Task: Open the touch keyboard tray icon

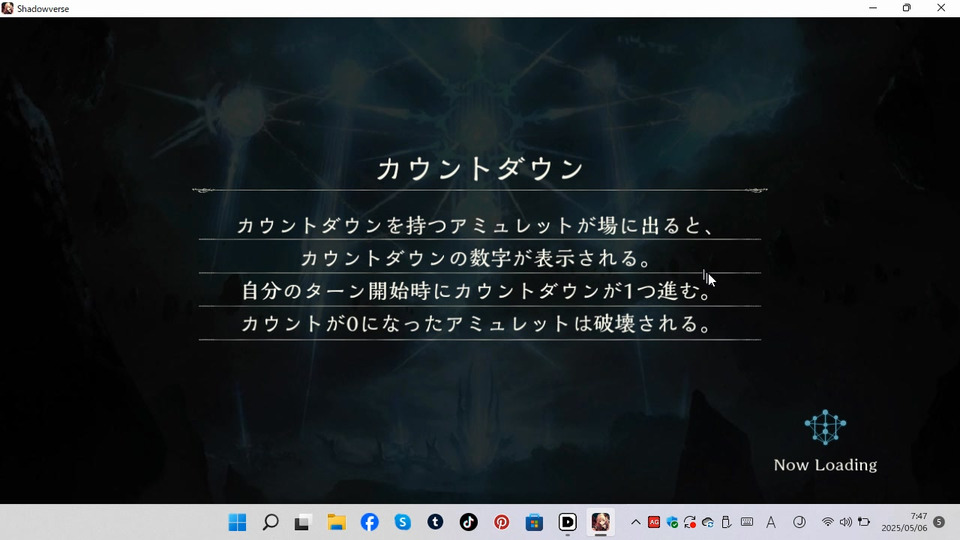Action: point(747,522)
